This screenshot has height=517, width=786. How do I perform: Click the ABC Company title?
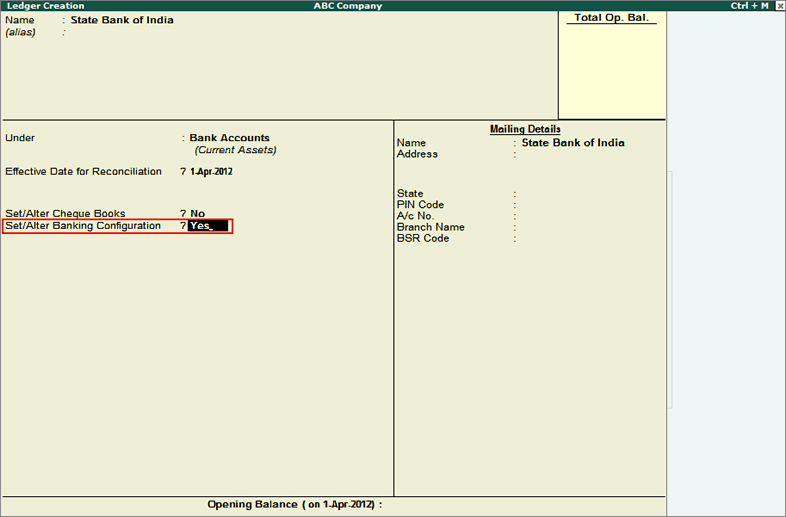348,6
